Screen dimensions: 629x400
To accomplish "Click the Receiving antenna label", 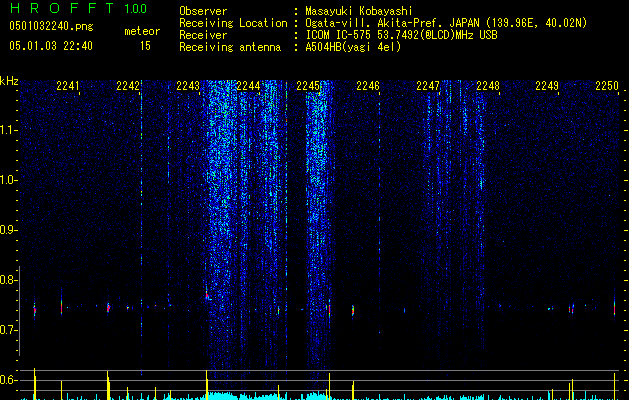I will tap(230, 47).
